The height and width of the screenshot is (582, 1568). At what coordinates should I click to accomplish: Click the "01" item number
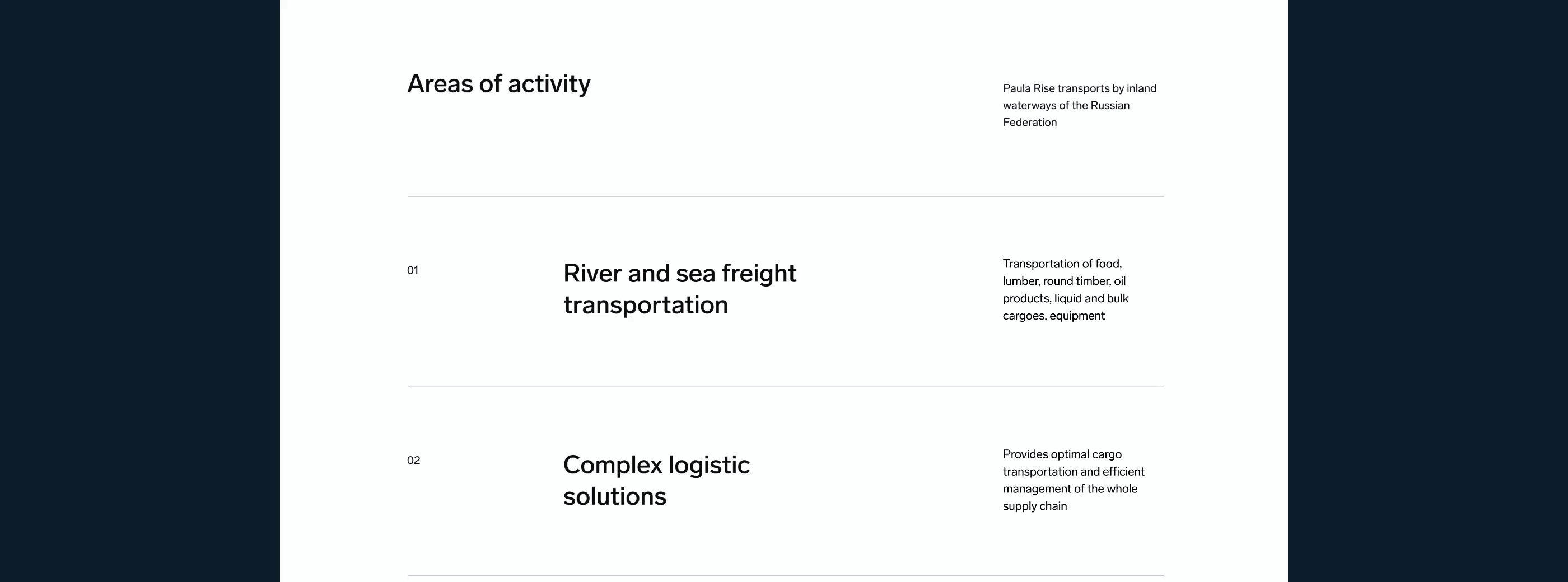click(413, 271)
